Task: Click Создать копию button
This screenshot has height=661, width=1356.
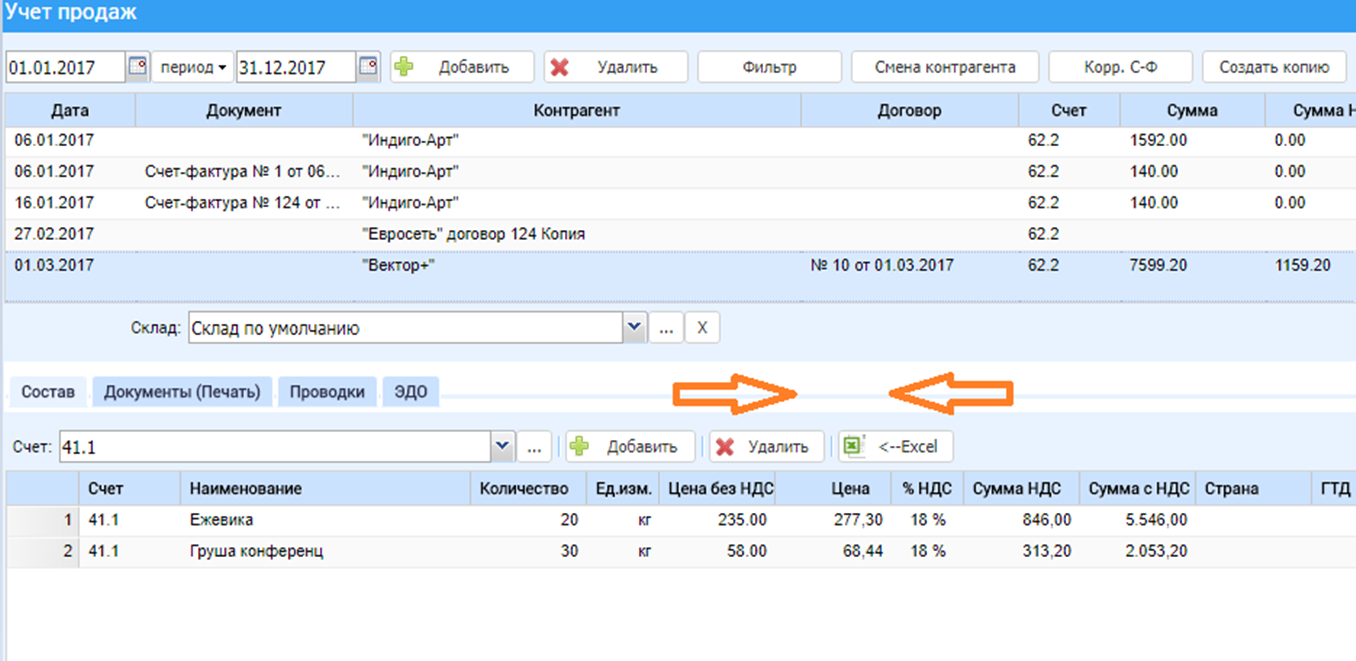Action: (x=1274, y=67)
